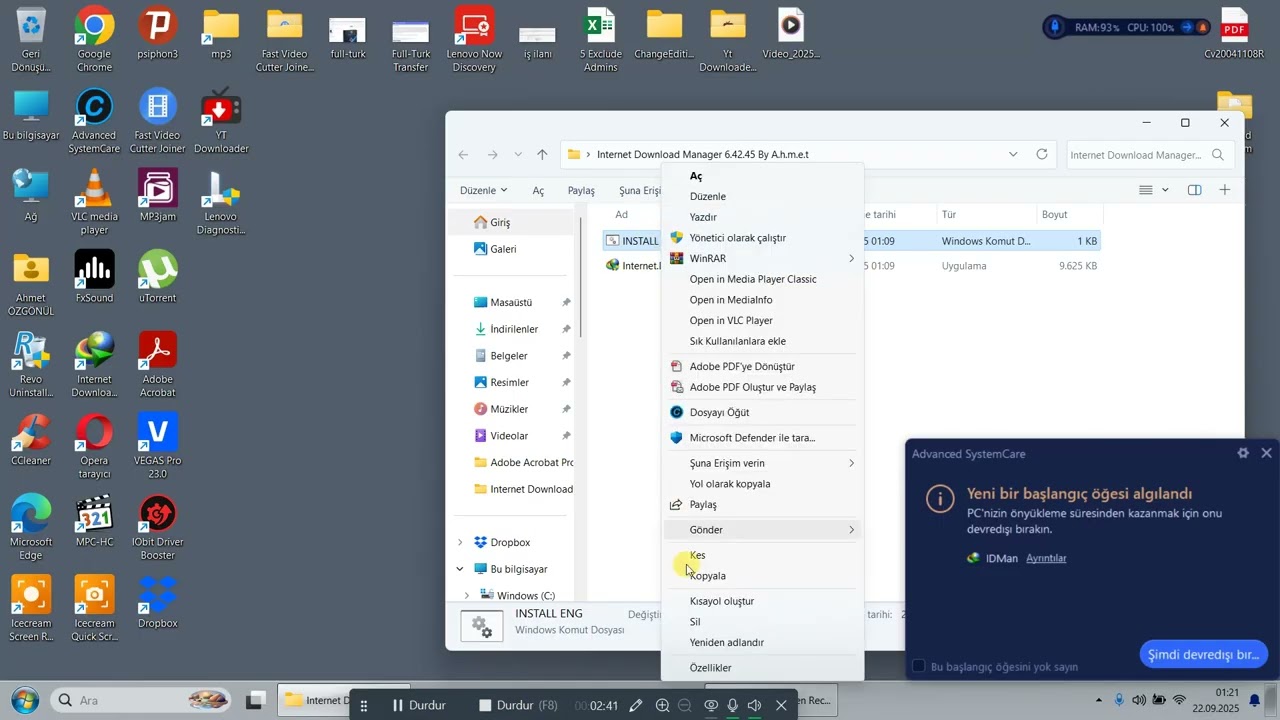Toggle recorder webcam eye icon
The image size is (1280, 720).
coord(711,705)
